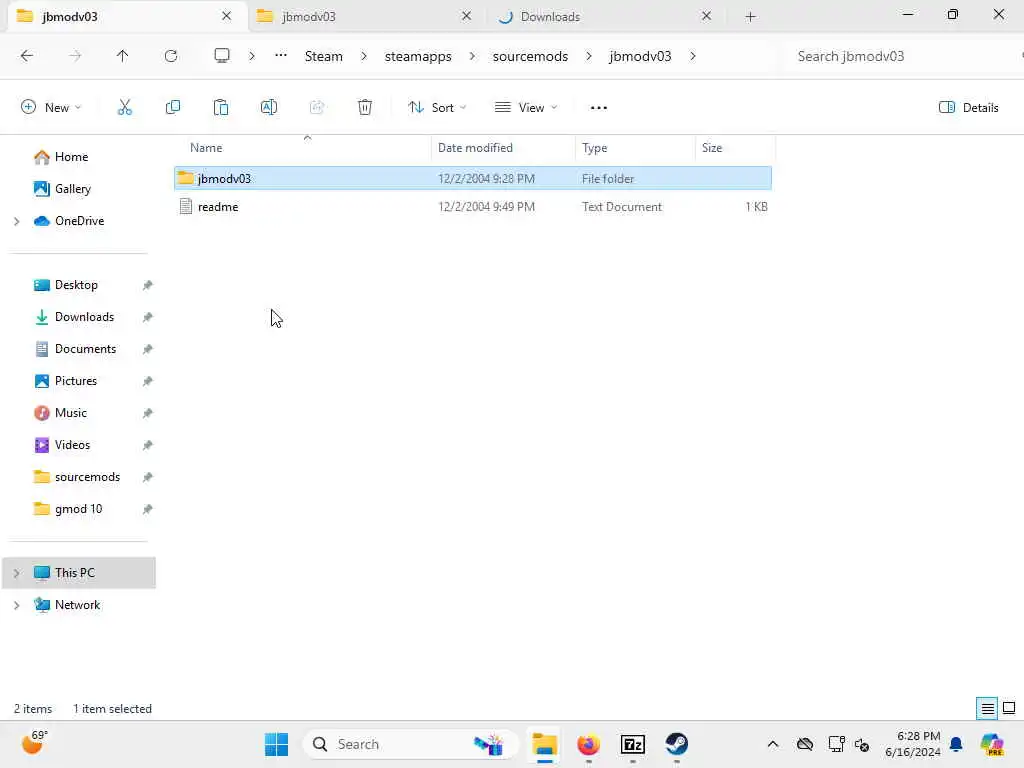This screenshot has height=768, width=1024.
Task: Show hidden breadcrumb path ellipsis
Action: coord(281,56)
